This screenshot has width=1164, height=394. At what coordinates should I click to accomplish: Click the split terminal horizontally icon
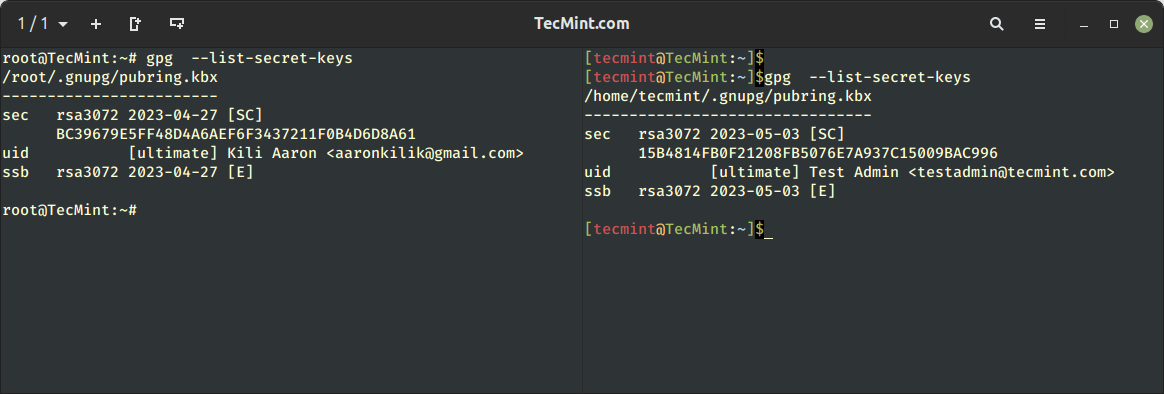pos(177,24)
